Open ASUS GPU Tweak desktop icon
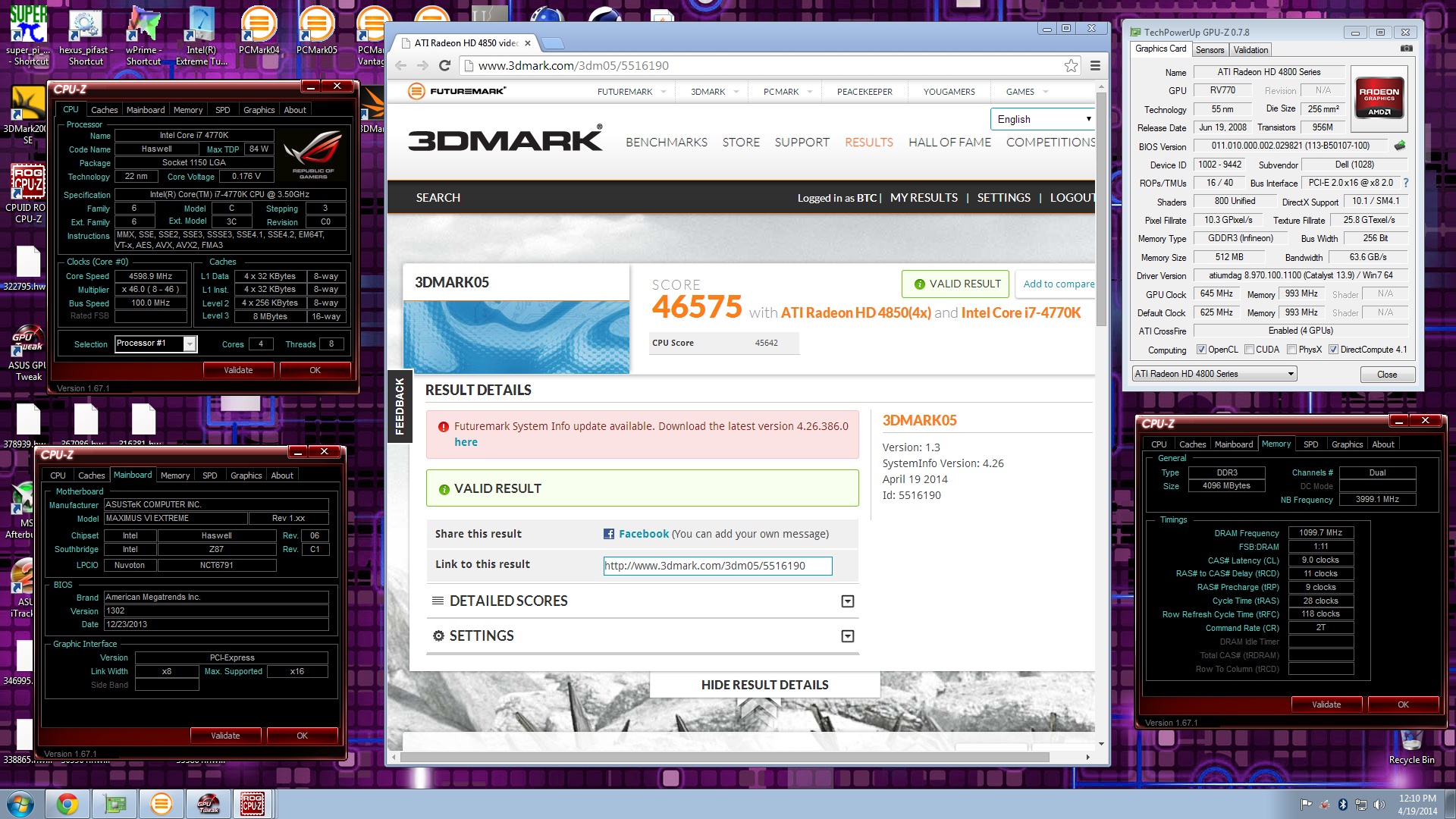This screenshot has height=819, width=1456. (x=29, y=353)
